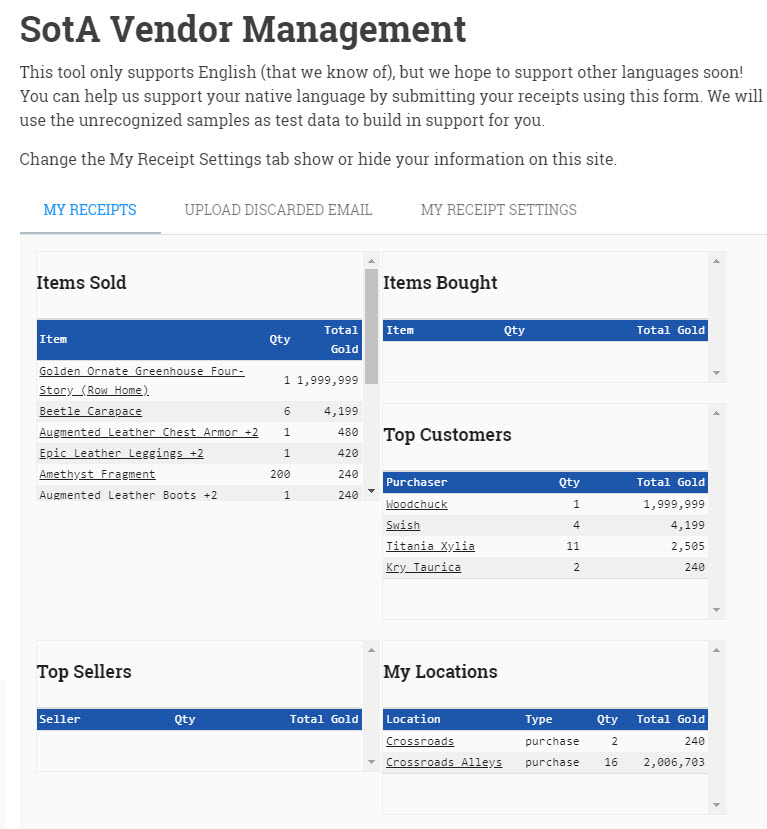The image size is (767, 829).
Task: Click the Top Sellers scrollbar down arrow
Action: click(x=371, y=762)
